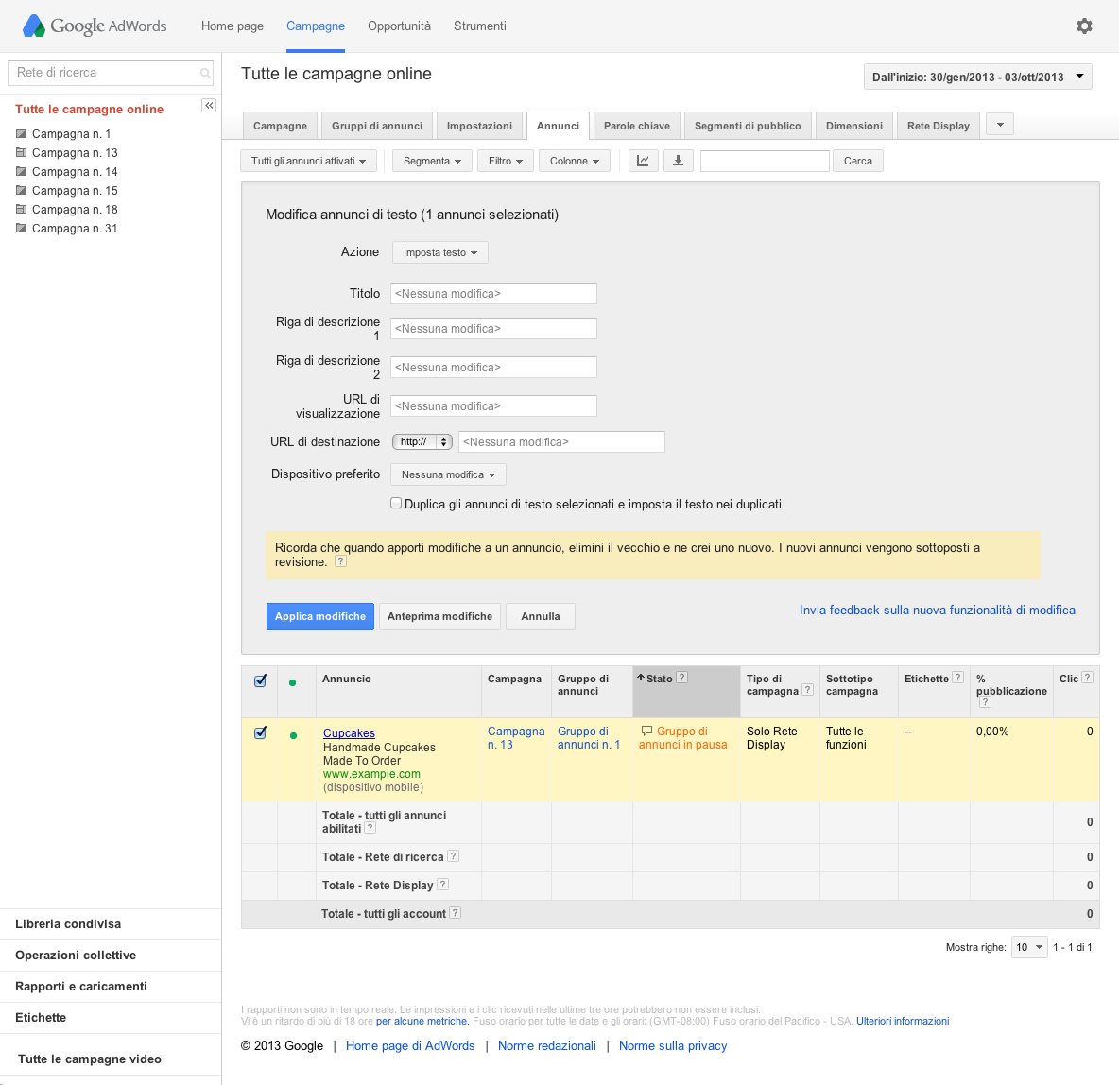
Task: Click green status dot in table header
Action: [292, 683]
